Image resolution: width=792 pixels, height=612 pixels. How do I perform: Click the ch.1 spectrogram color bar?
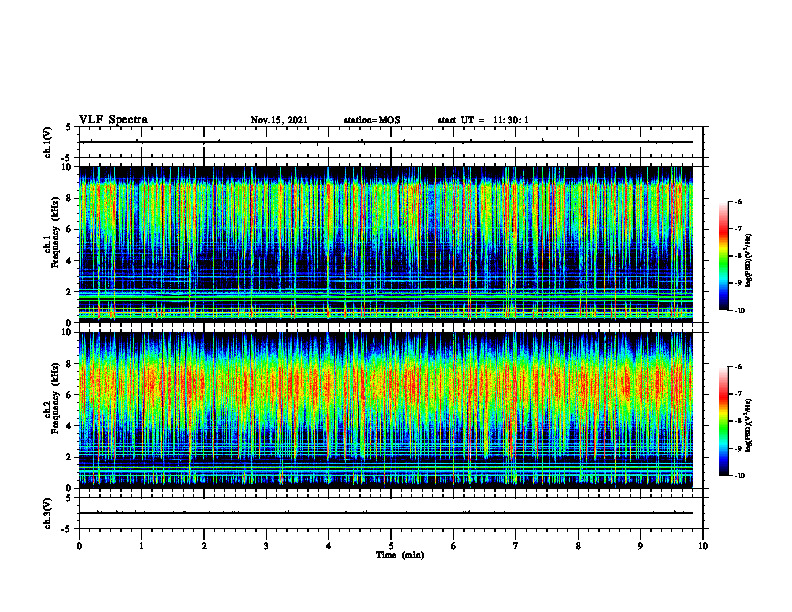pyautogui.click(x=723, y=256)
